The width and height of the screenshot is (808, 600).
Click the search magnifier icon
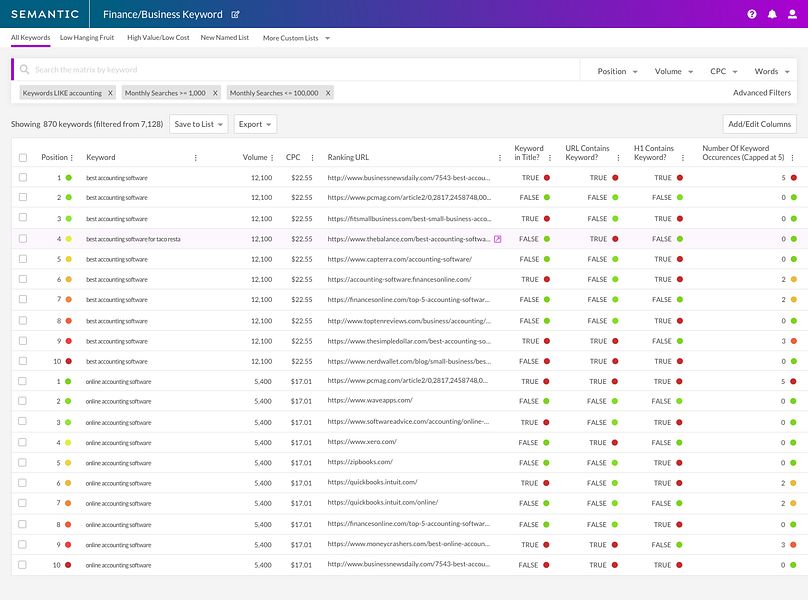point(24,69)
